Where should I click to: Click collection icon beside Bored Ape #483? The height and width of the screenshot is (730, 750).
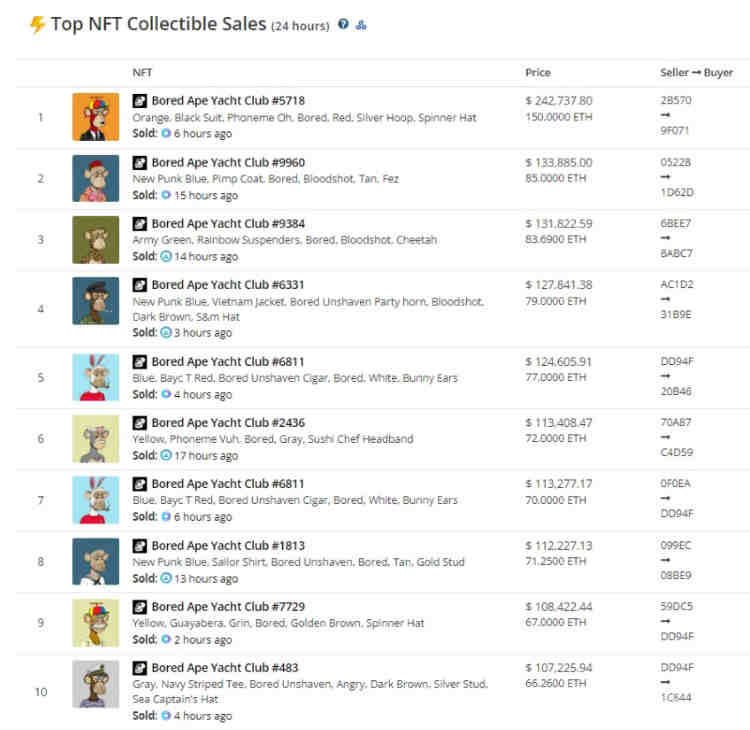pyautogui.click(x=139, y=668)
